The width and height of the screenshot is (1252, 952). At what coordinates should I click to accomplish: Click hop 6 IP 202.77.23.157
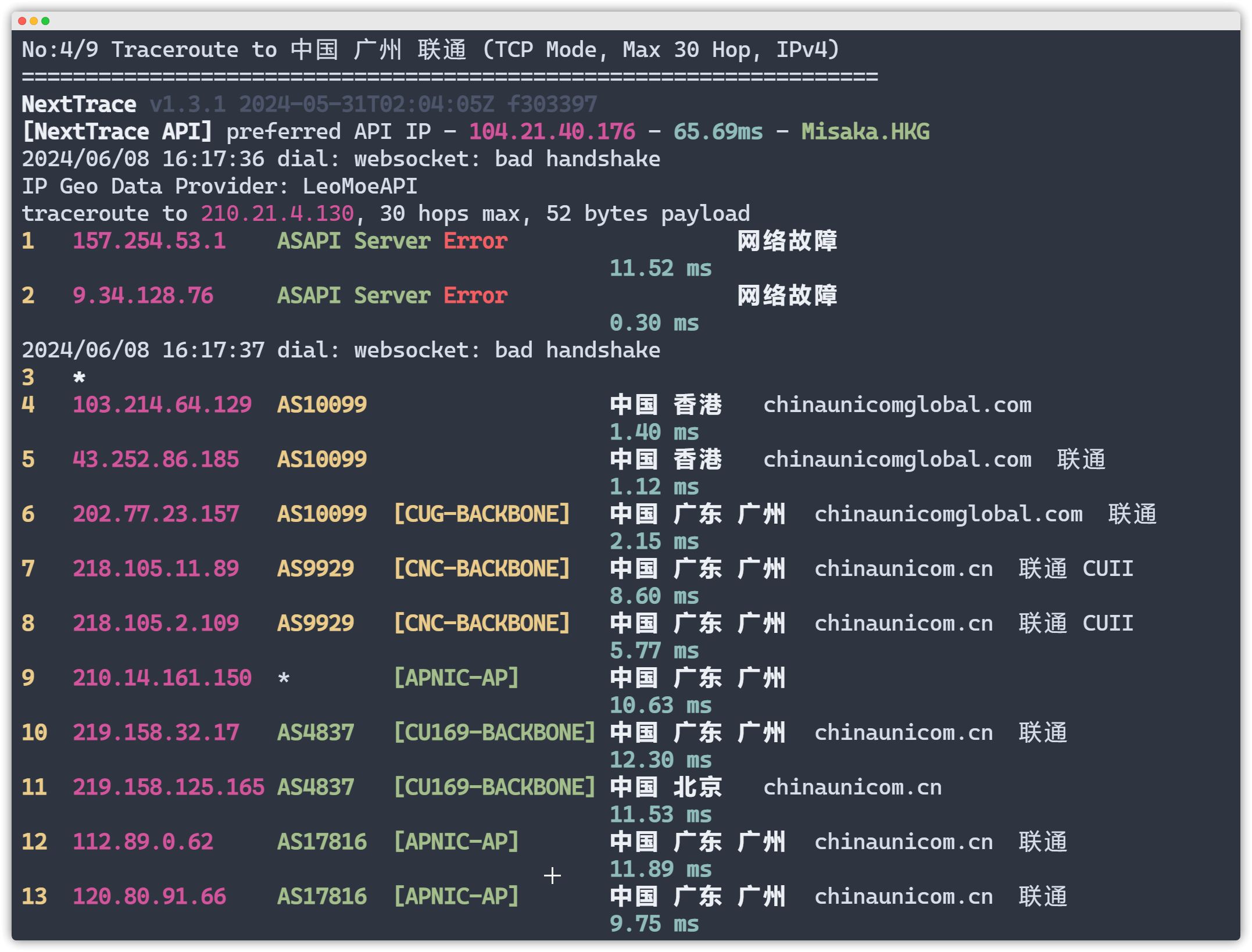tap(156, 514)
